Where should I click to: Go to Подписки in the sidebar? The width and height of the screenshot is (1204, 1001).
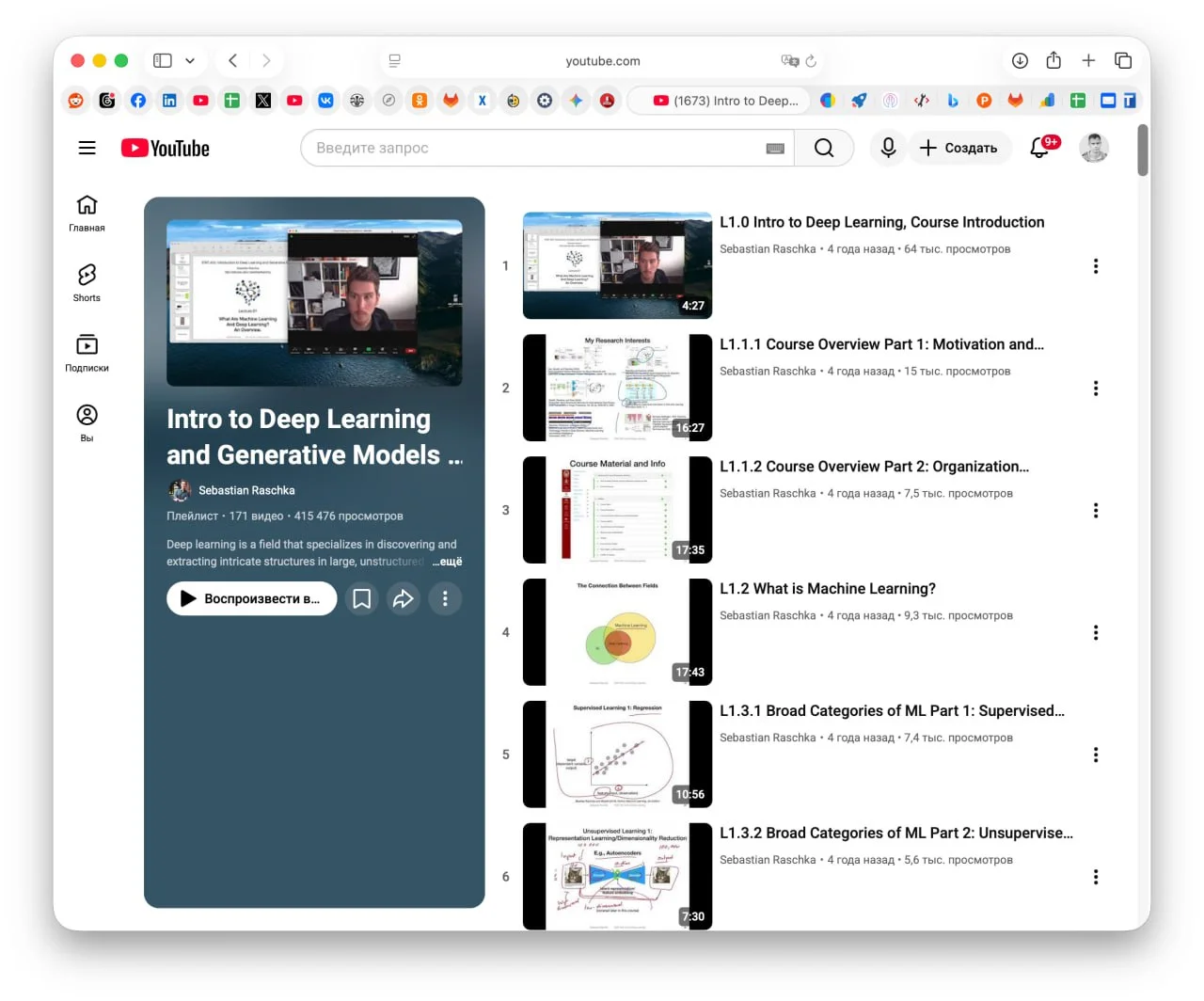[x=87, y=353]
